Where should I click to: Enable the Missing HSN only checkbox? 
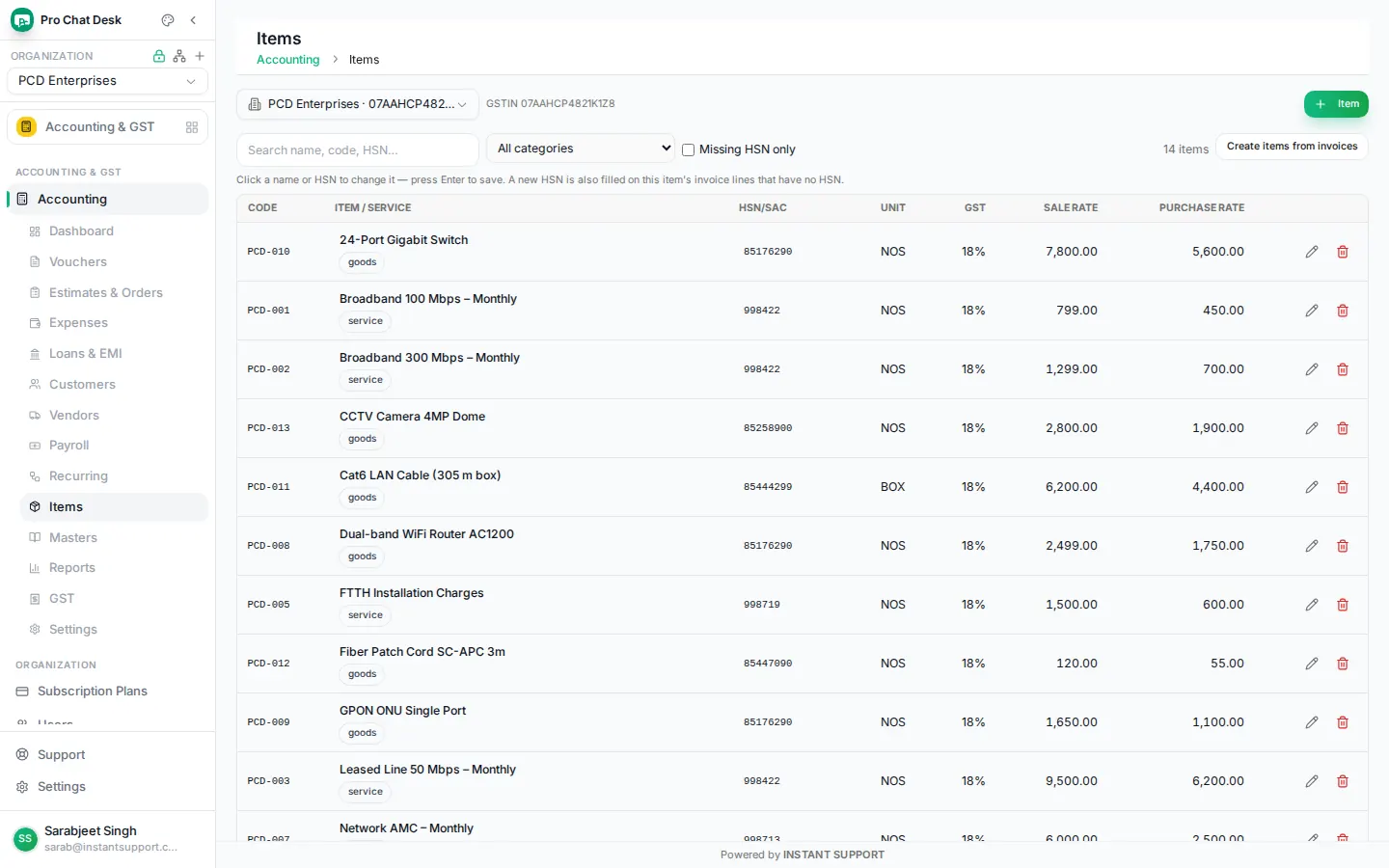688,149
